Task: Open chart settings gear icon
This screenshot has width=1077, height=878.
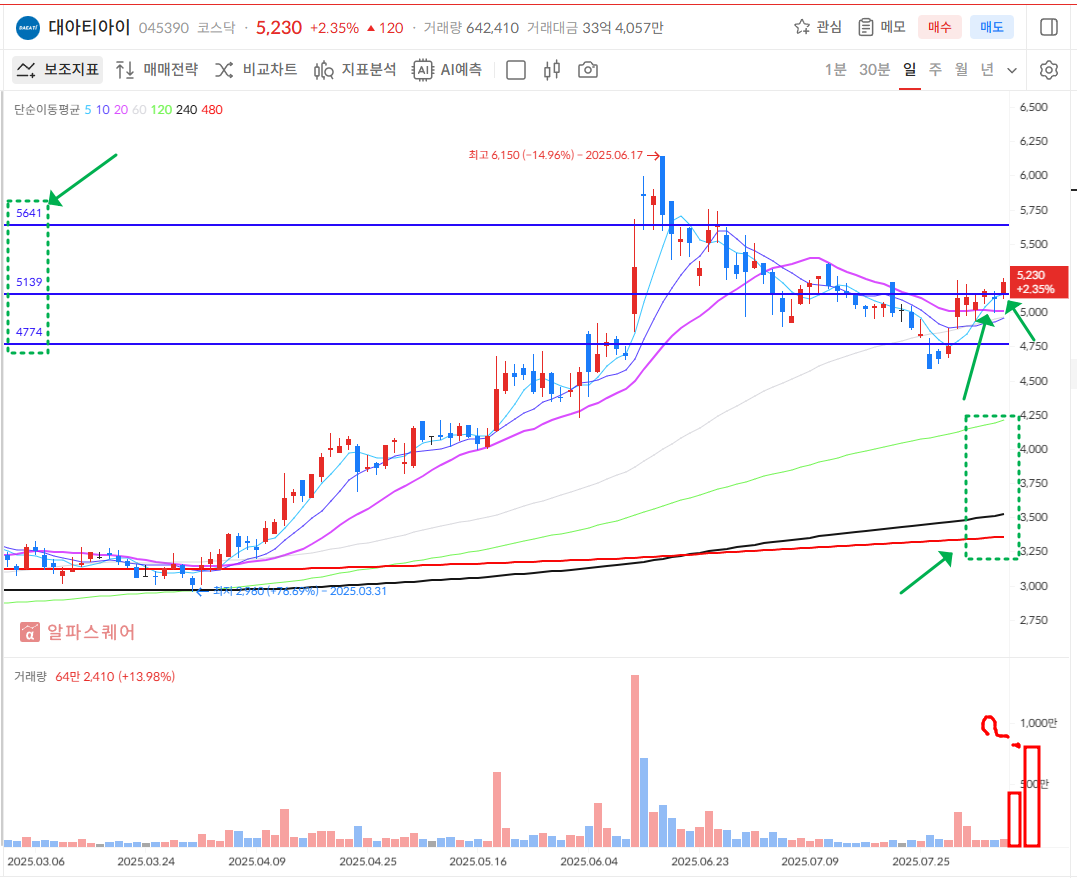Action: (x=1049, y=69)
